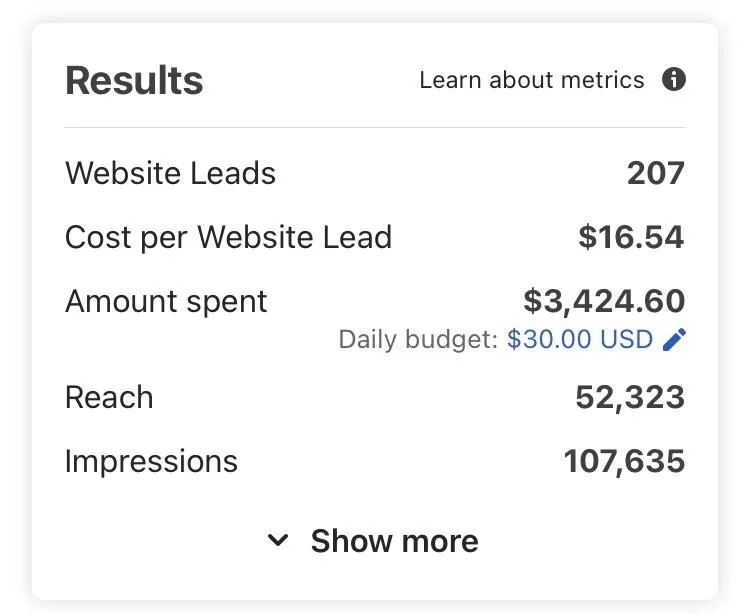Click the 52,323 reach value
This screenshot has height=613, width=750.
click(x=630, y=398)
